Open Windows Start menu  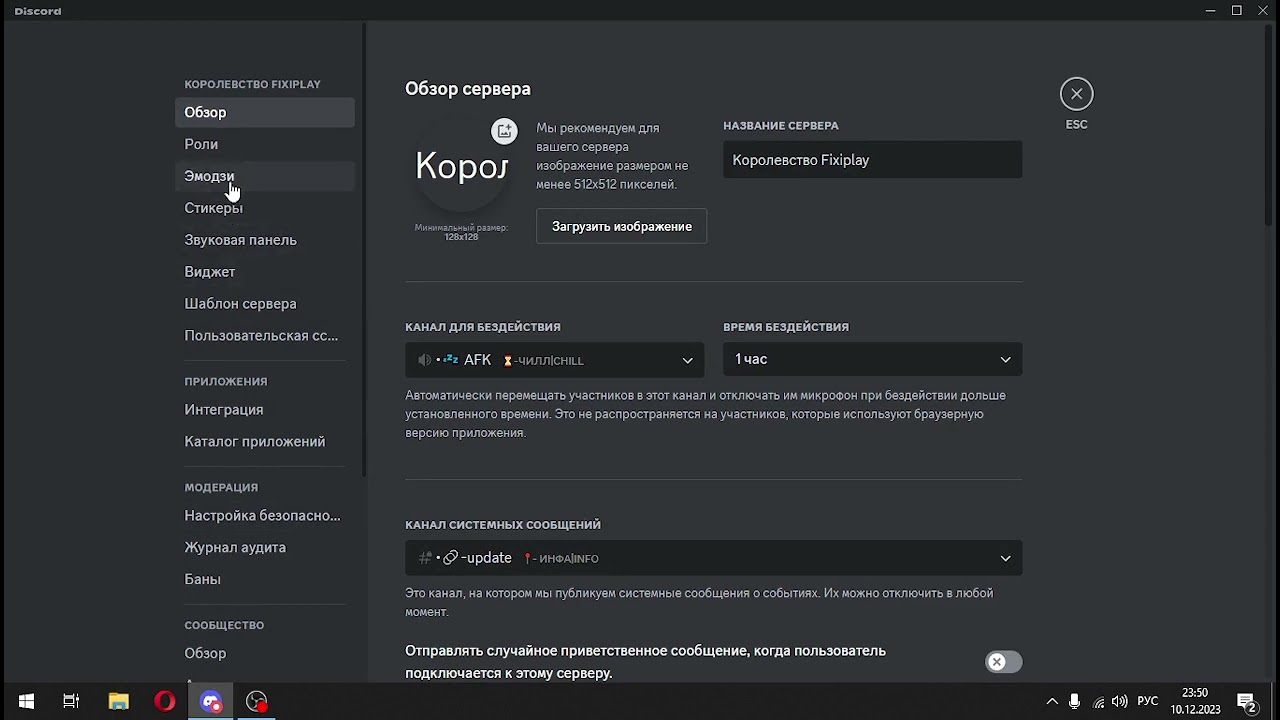pos(26,702)
